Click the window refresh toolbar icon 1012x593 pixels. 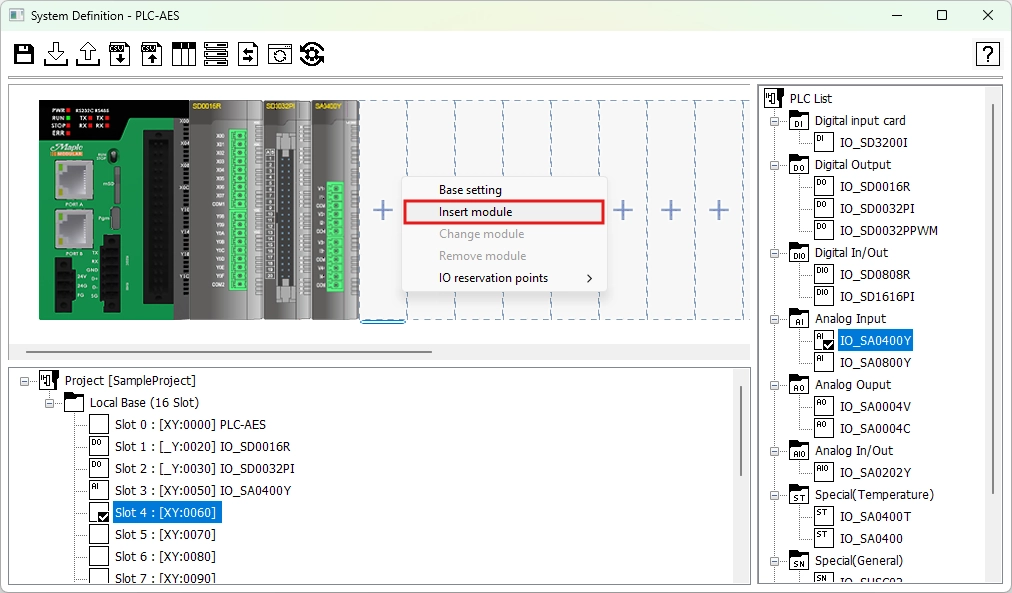tap(279, 54)
